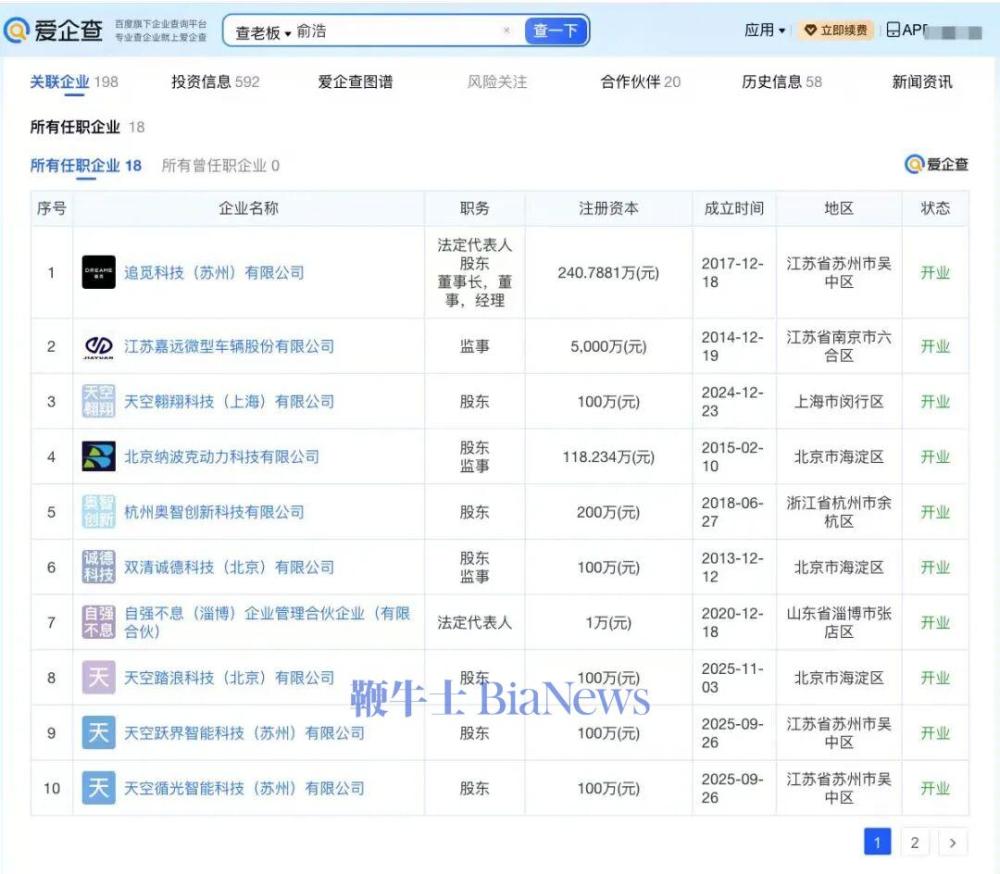
Task: Open the 合作伙伴 20 tab
Action: coord(640,82)
